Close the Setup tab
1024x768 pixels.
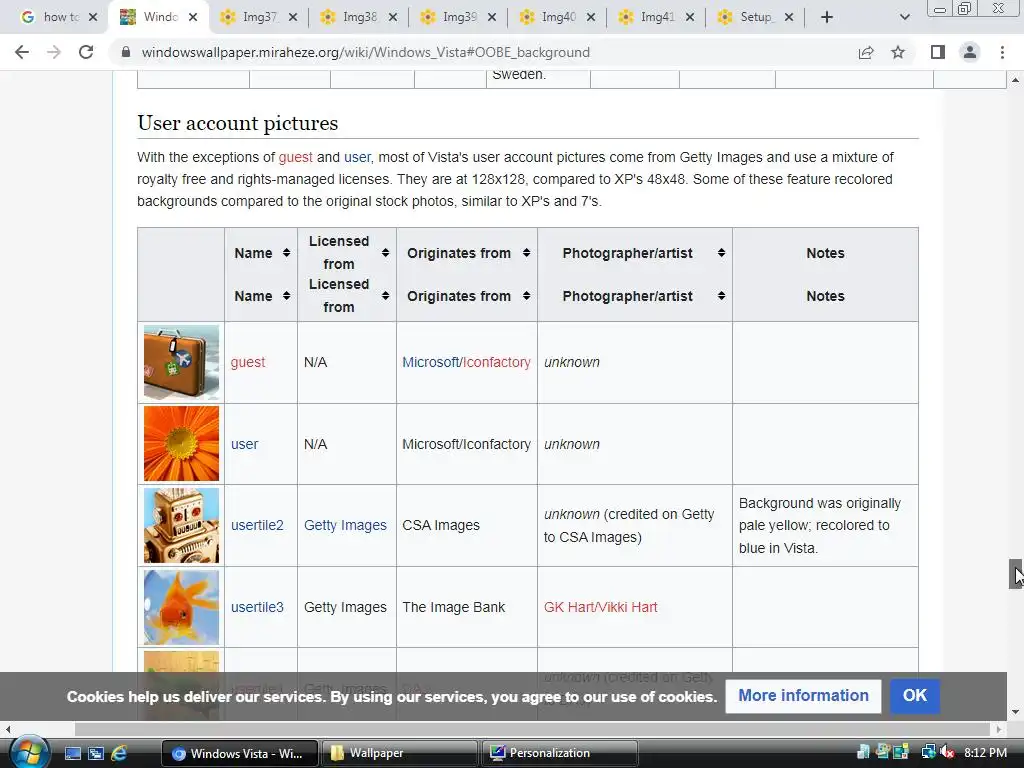tap(789, 18)
